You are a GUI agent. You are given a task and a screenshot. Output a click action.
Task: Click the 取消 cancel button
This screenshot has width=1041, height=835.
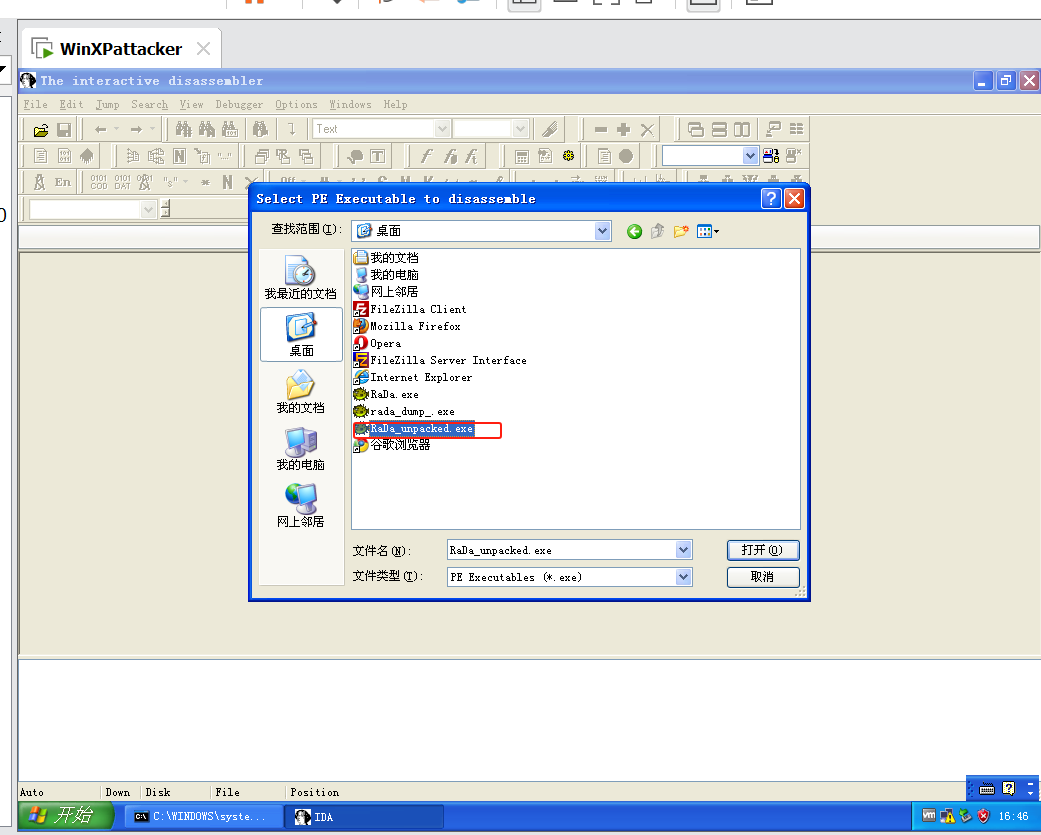pyautogui.click(x=763, y=577)
